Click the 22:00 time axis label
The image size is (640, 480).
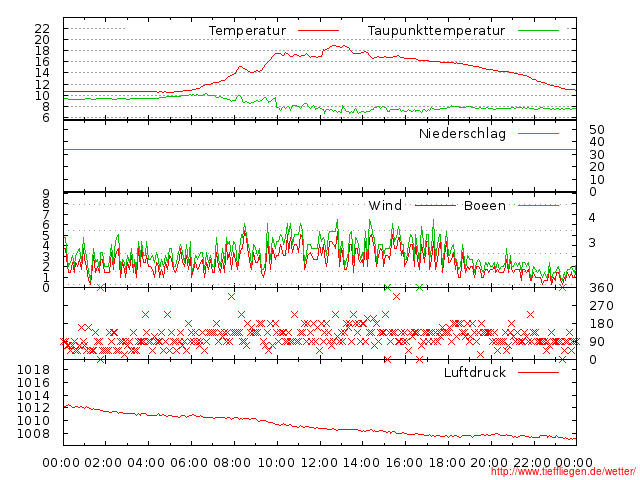click(x=532, y=463)
